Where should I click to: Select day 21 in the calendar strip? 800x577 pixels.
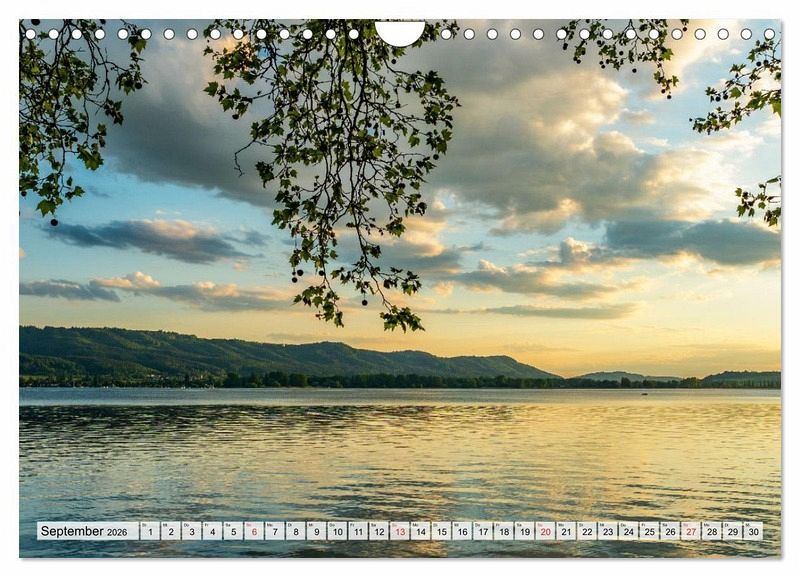coord(567,531)
